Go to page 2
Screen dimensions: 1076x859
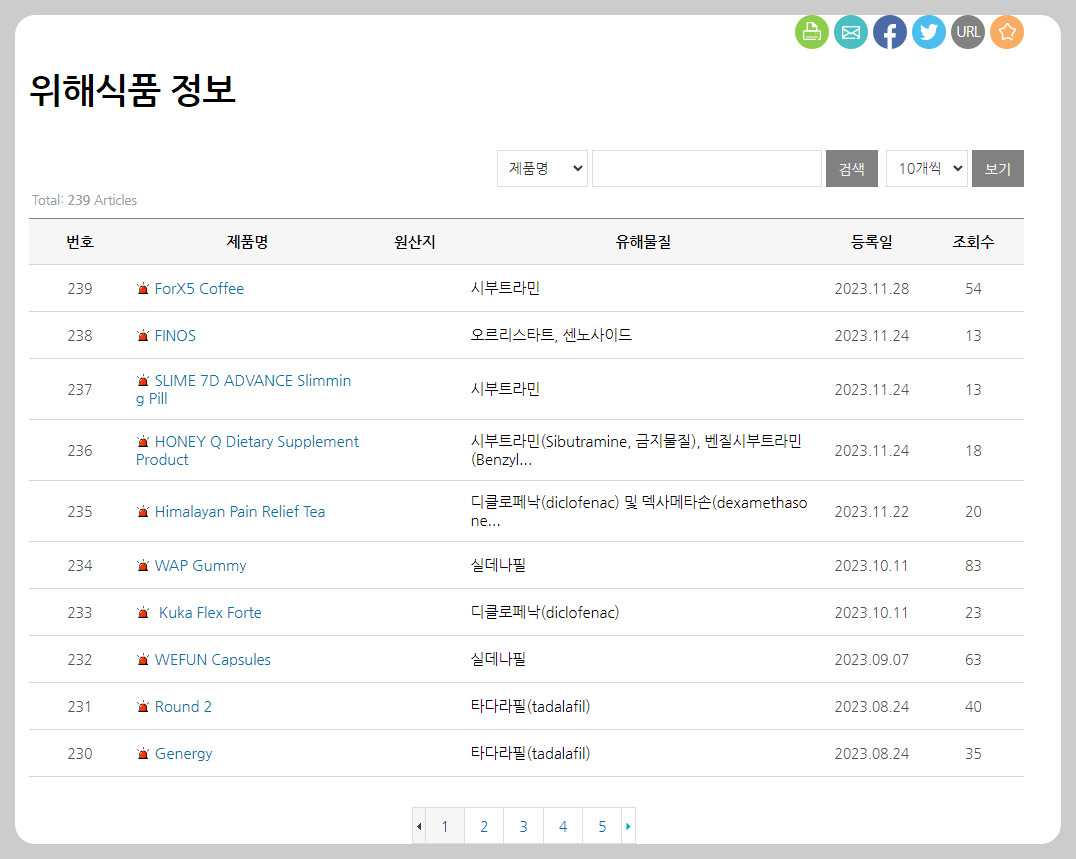coord(484,826)
